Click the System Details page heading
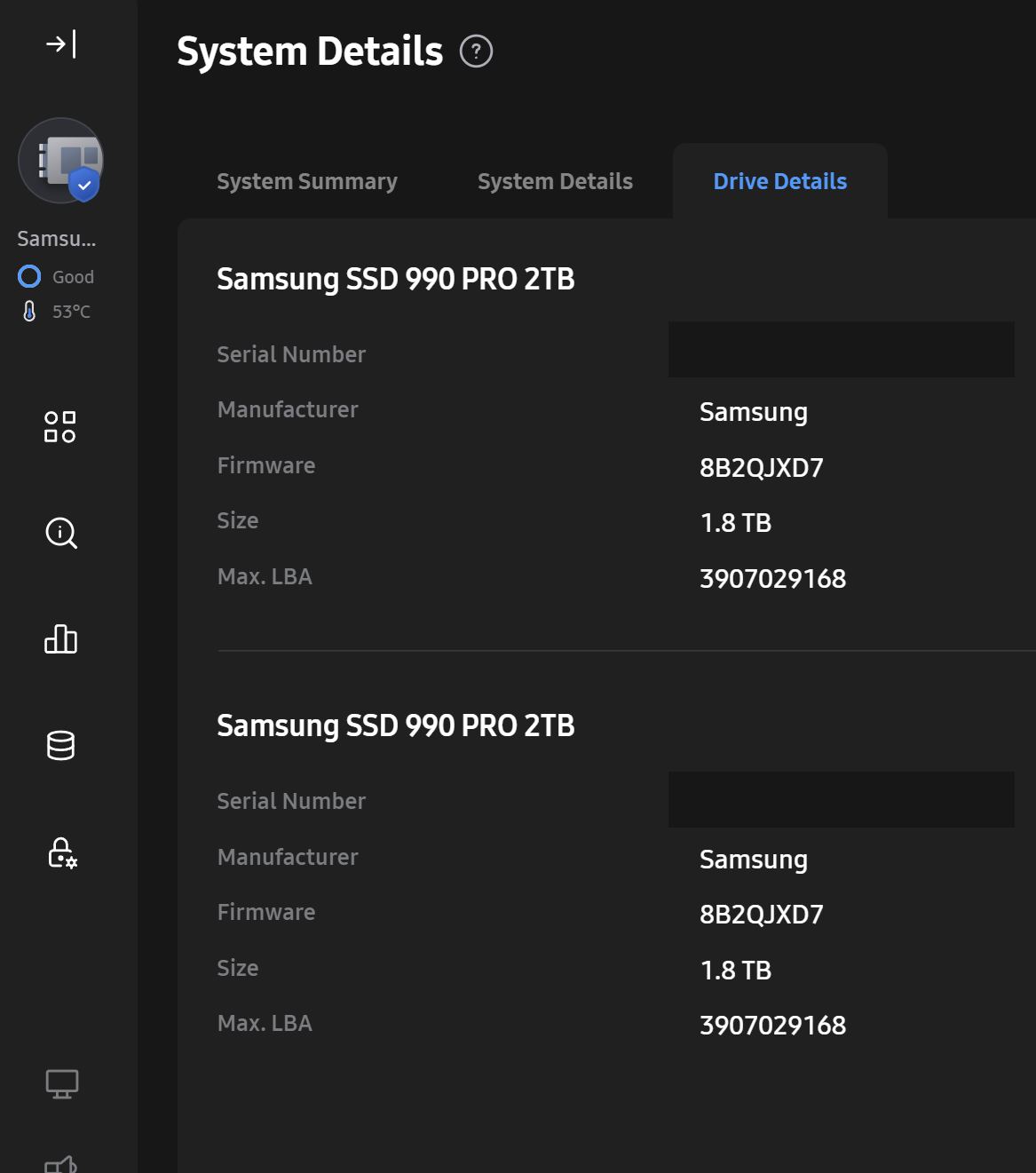Screen dimensions: 1036x1173 coord(310,52)
